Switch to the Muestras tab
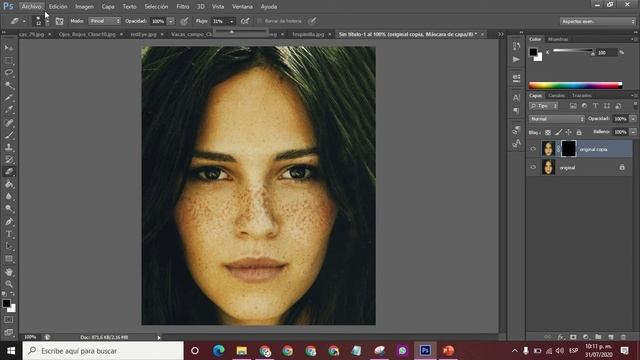Viewport: 640px width, 360px height. pos(558,39)
